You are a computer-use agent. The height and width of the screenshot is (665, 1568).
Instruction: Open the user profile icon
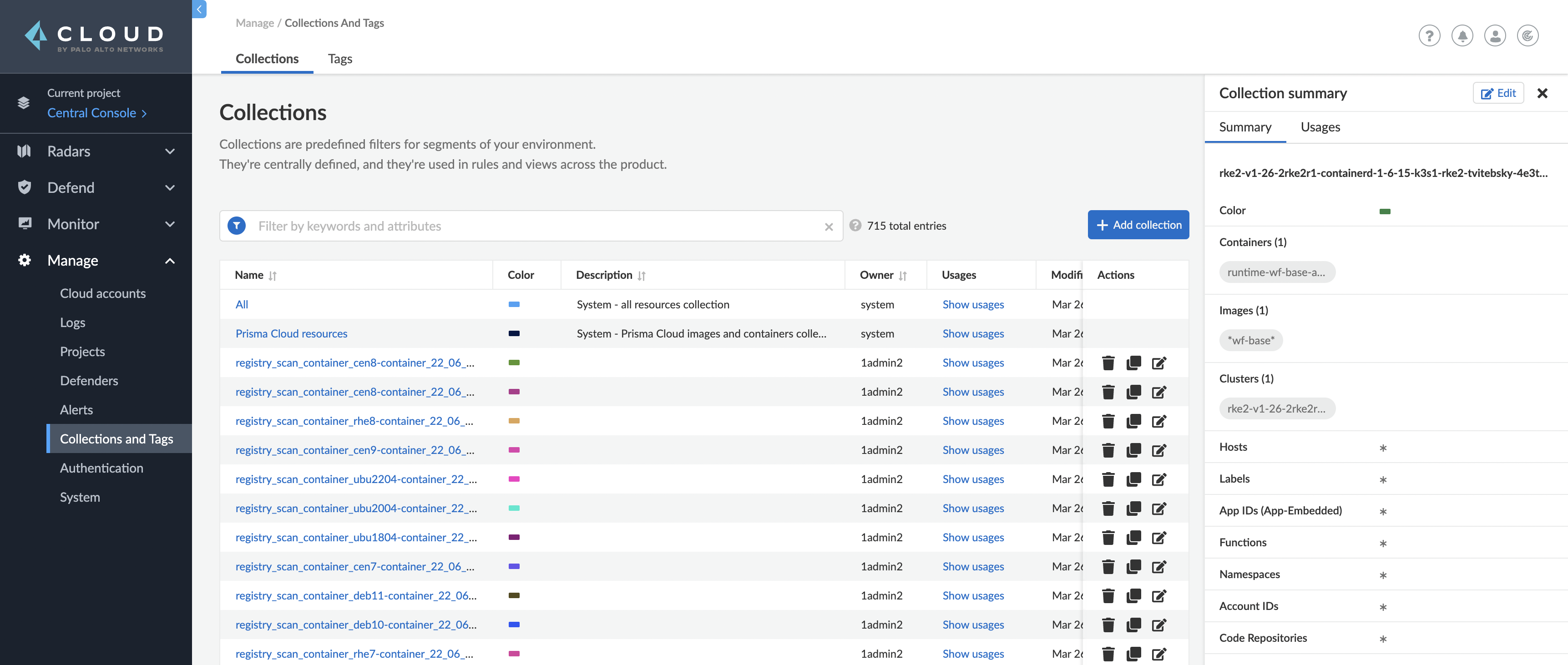click(1494, 36)
